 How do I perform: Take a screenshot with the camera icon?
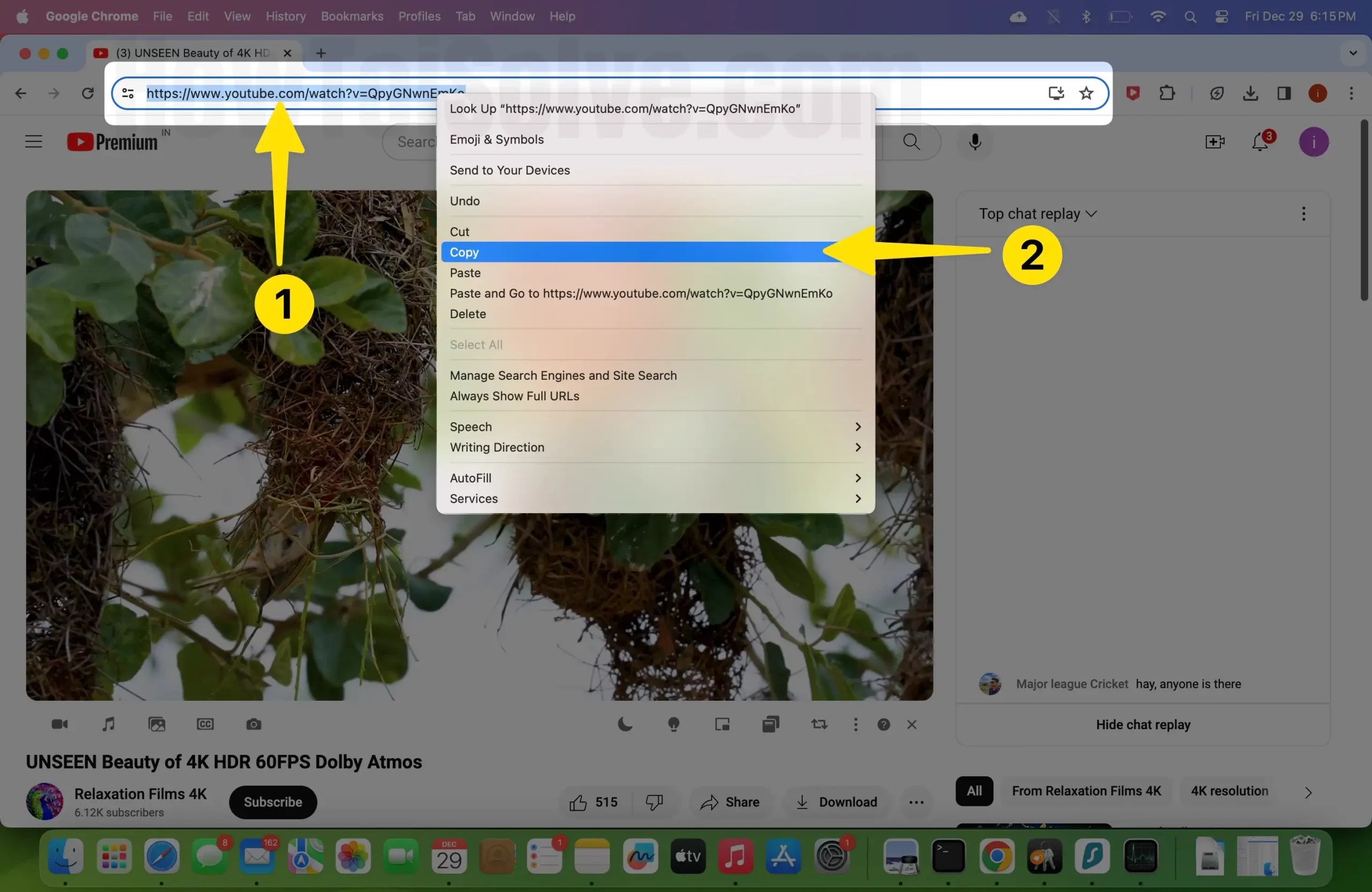tap(253, 724)
